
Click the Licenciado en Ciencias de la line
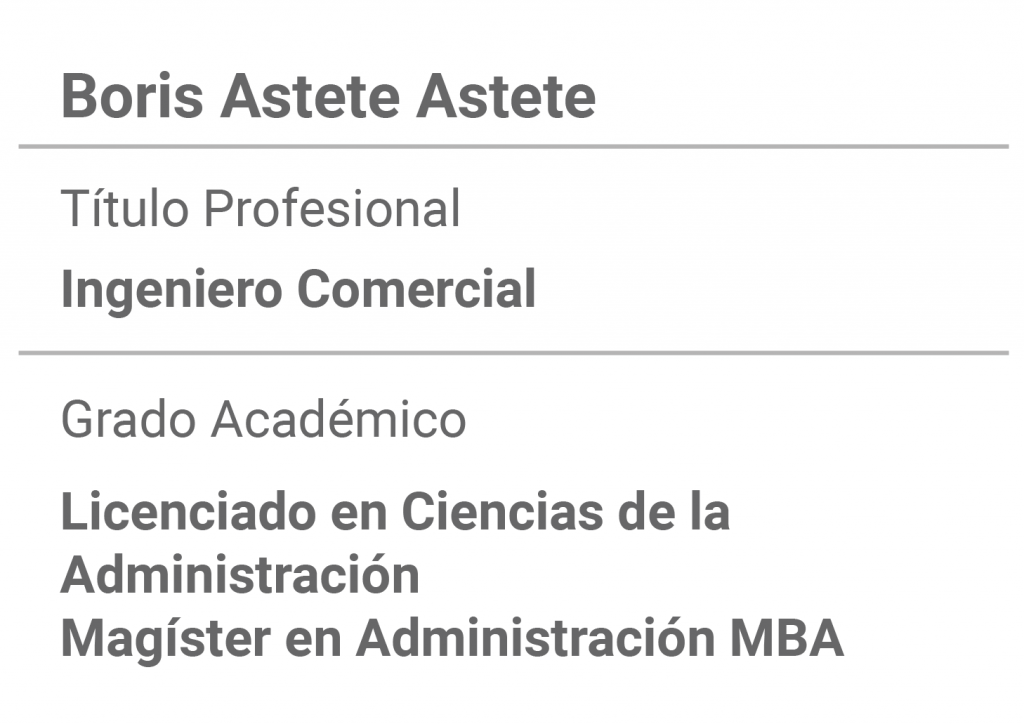tap(395, 512)
